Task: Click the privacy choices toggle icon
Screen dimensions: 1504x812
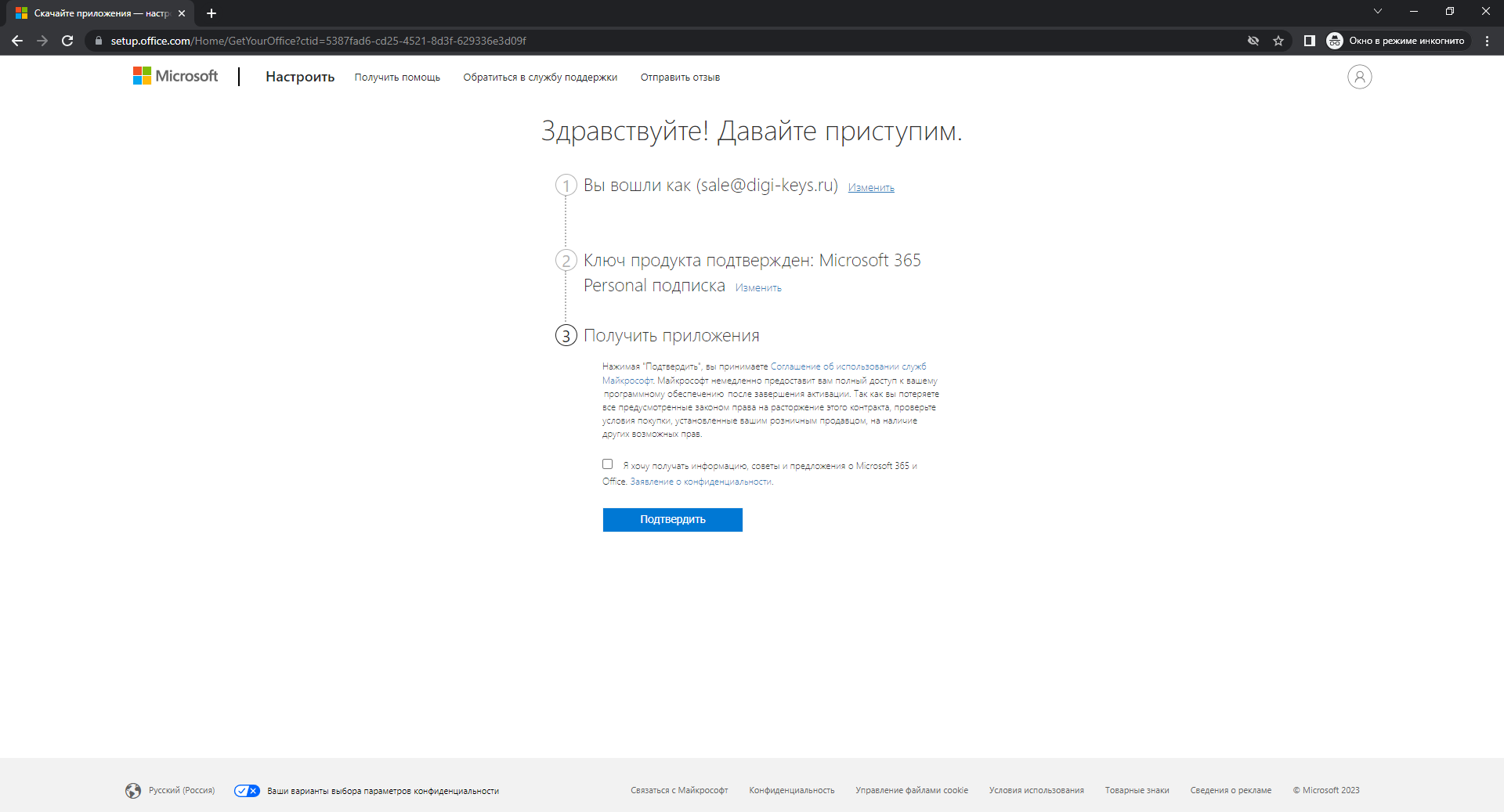Action: [x=247, y=791]
